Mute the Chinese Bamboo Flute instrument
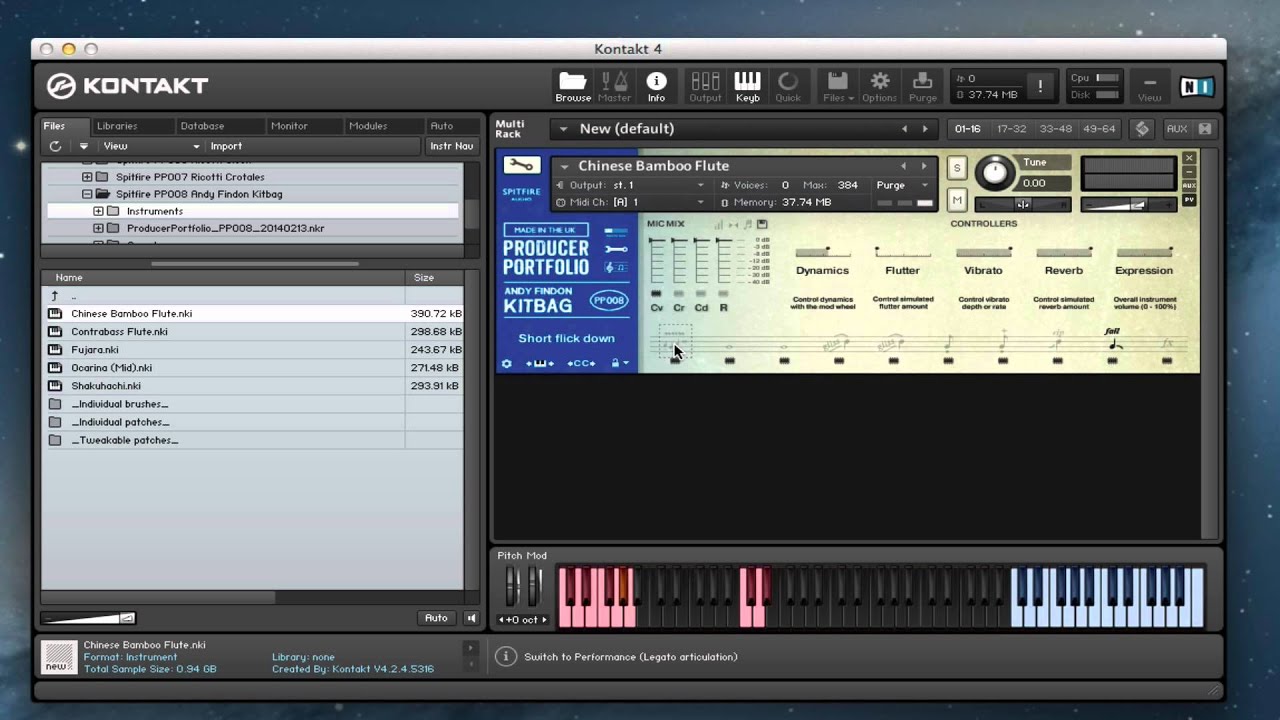1280x720 pixels. pyautogui.click(x=957, y=201)
